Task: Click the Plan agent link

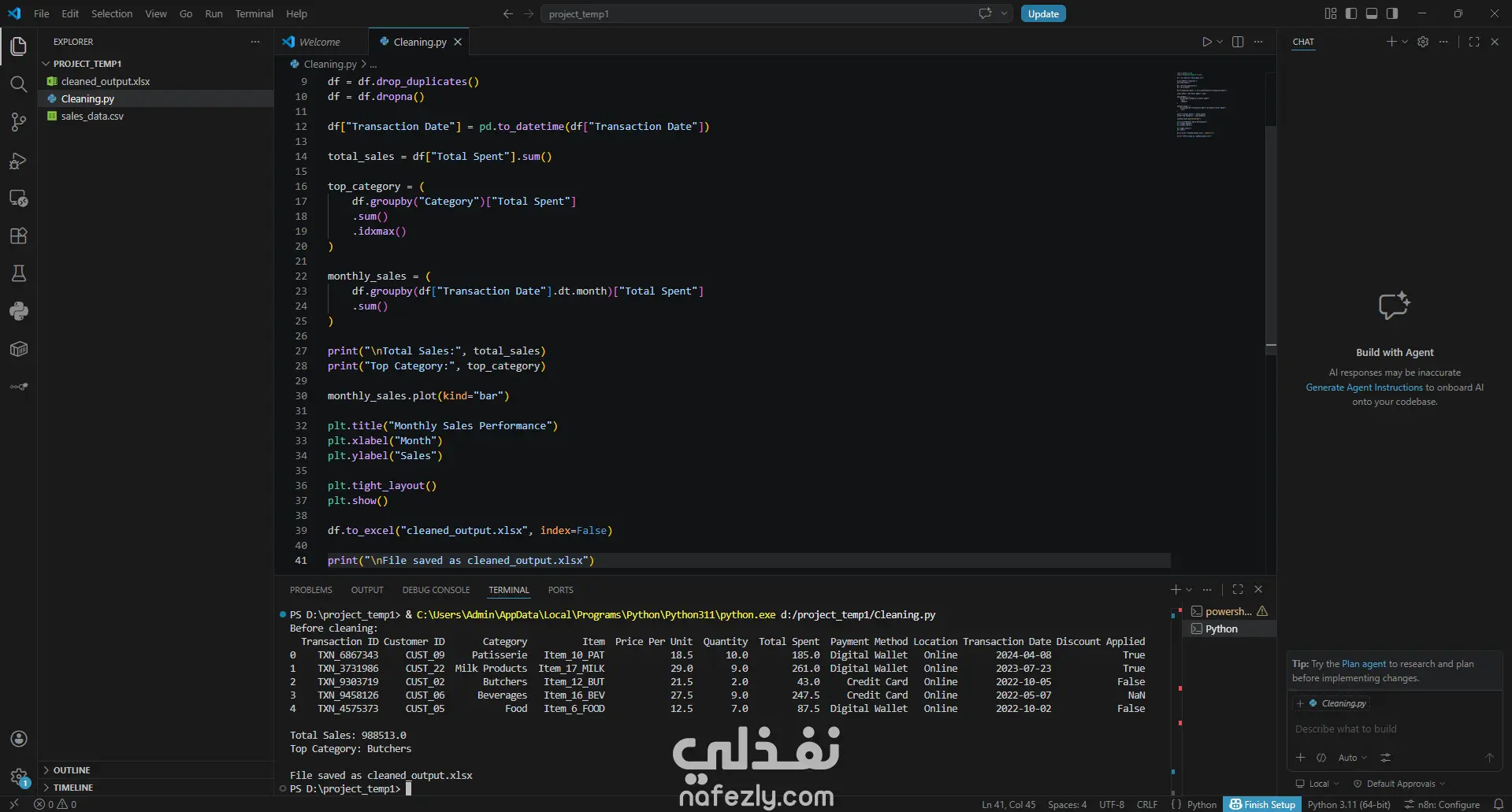Action: click(x=1364, y=664)
